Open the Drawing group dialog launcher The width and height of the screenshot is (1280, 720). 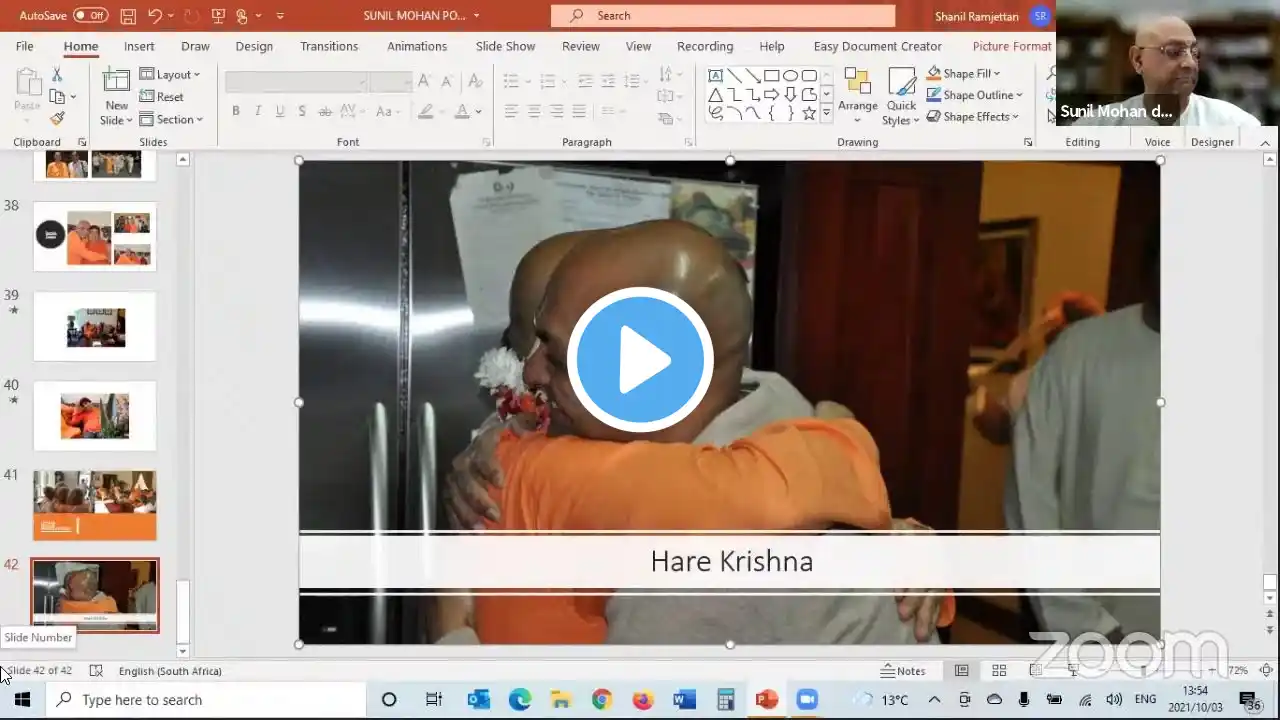1028,142
